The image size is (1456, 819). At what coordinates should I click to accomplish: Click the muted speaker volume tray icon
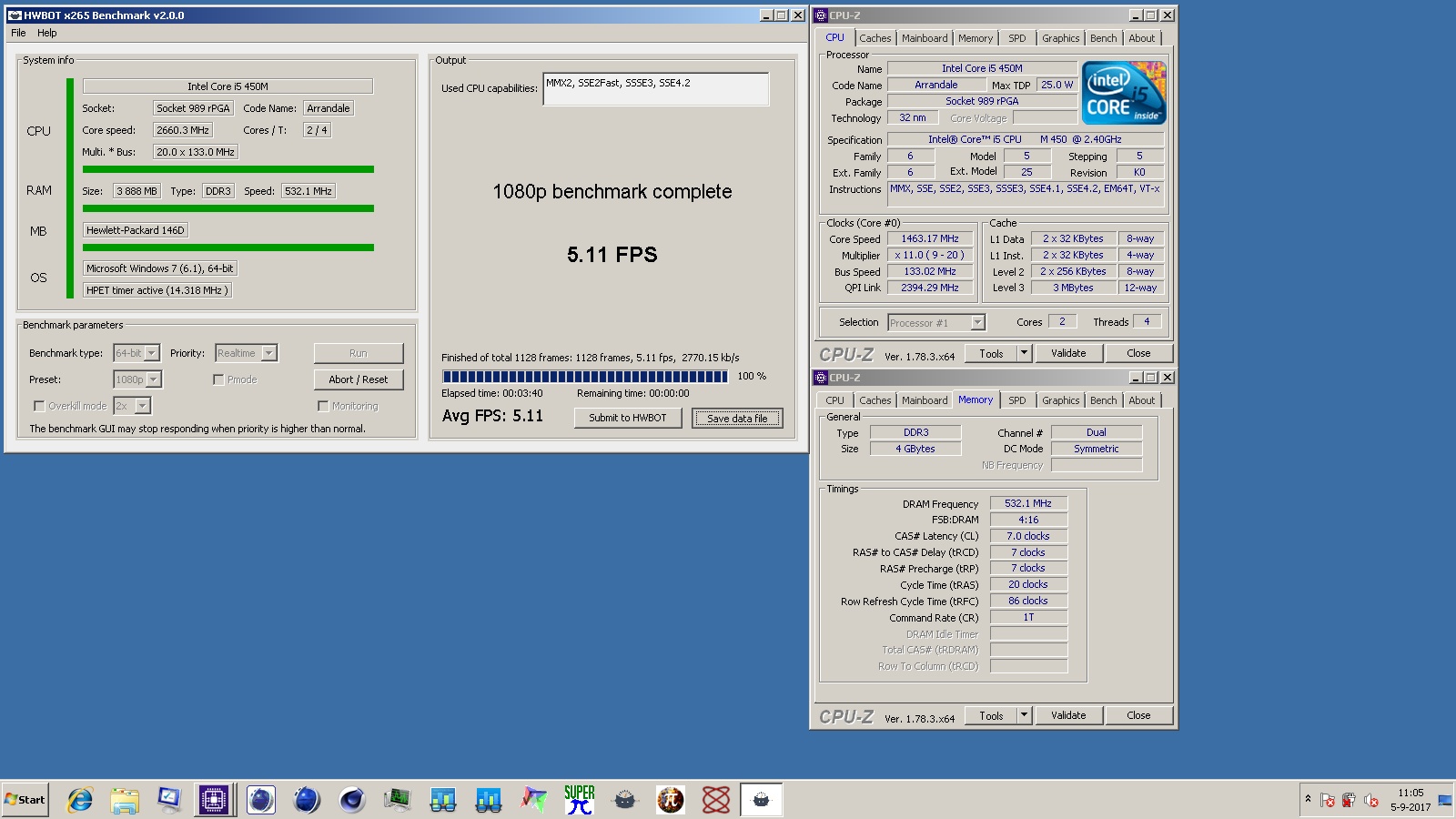tap(1371, 801)
